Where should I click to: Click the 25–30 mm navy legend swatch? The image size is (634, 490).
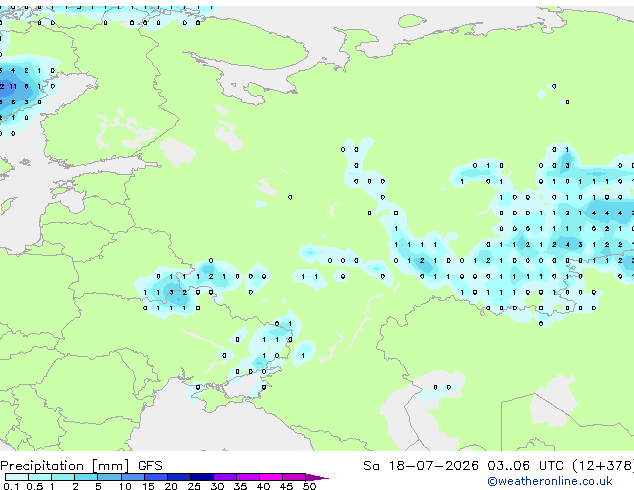click(x=202, y=477)
